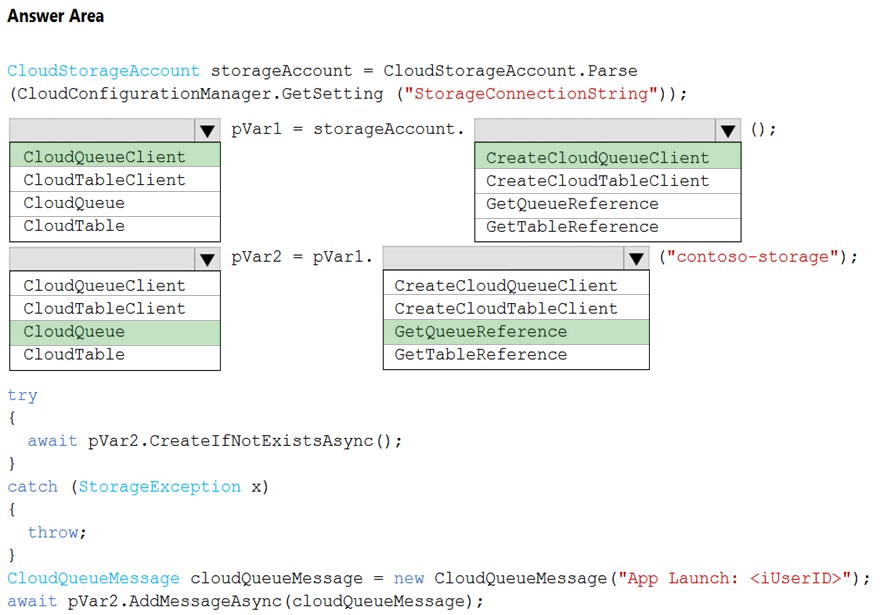The width and height of the screenshot is (880, 615).
Task: Click the blue CloudStorageAccount type name
Action: pyautogui.click(x=103, y=71)
